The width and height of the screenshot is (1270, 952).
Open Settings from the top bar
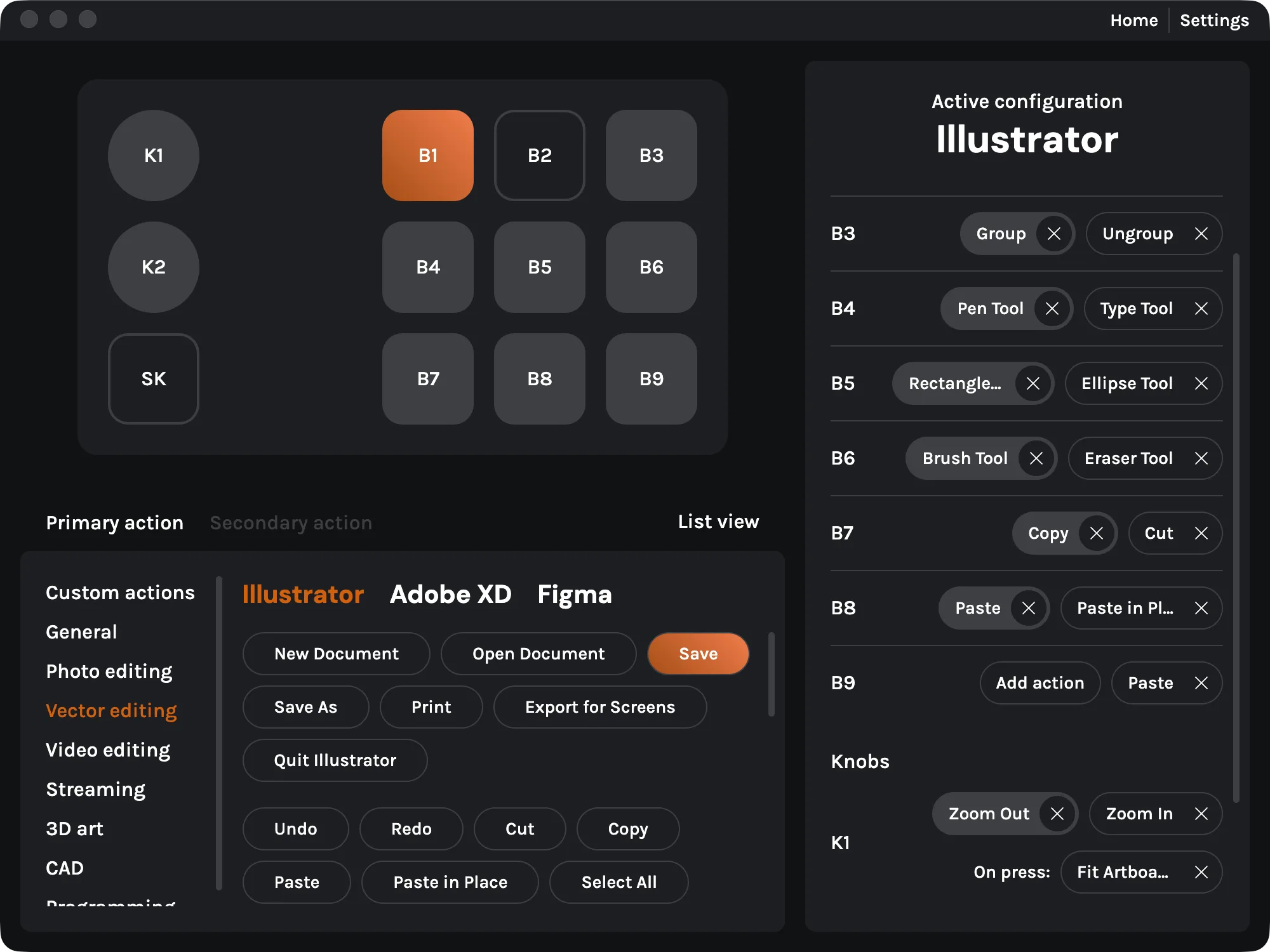1214,20
